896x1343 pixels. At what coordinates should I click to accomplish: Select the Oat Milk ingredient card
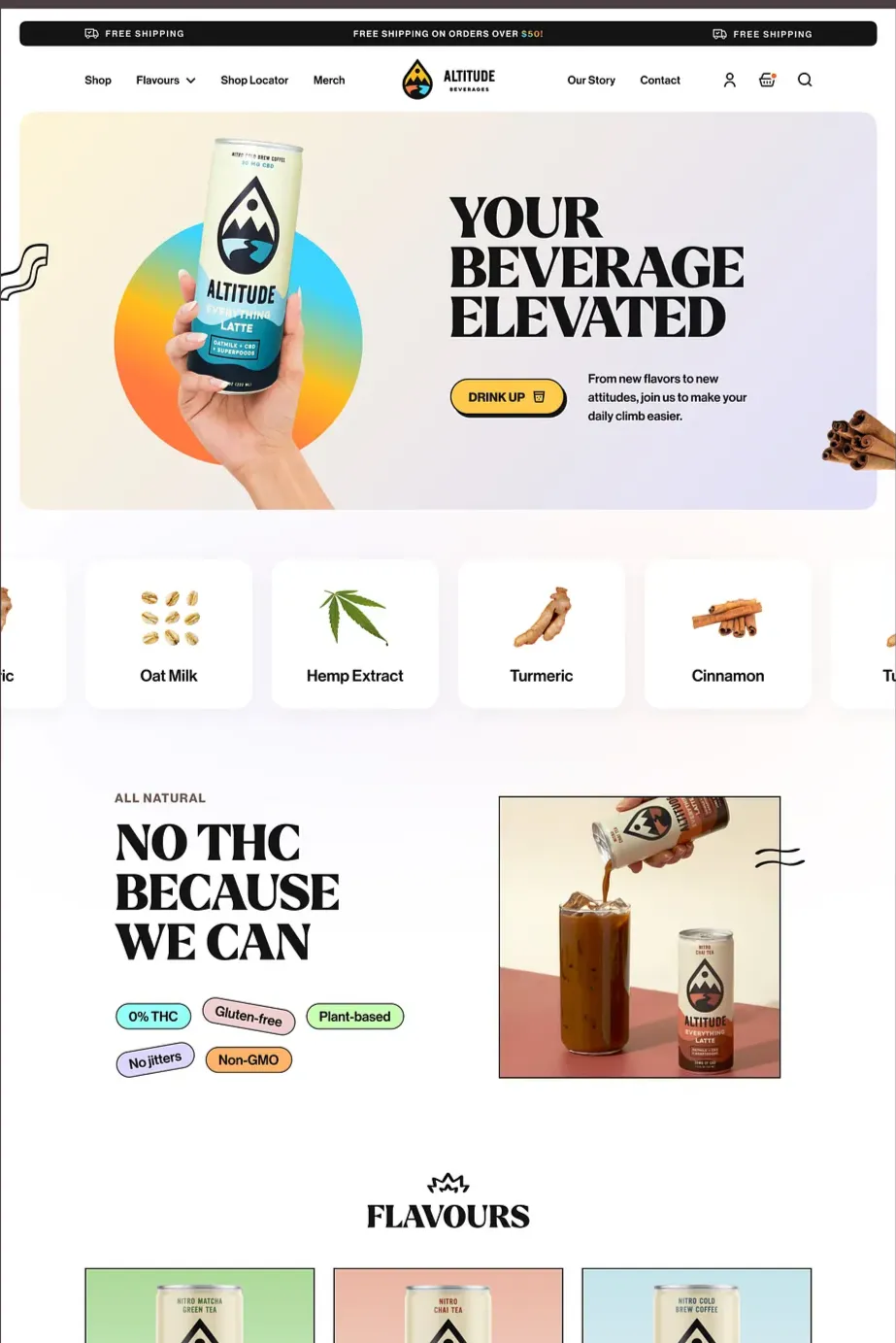[x=169, y=633]
